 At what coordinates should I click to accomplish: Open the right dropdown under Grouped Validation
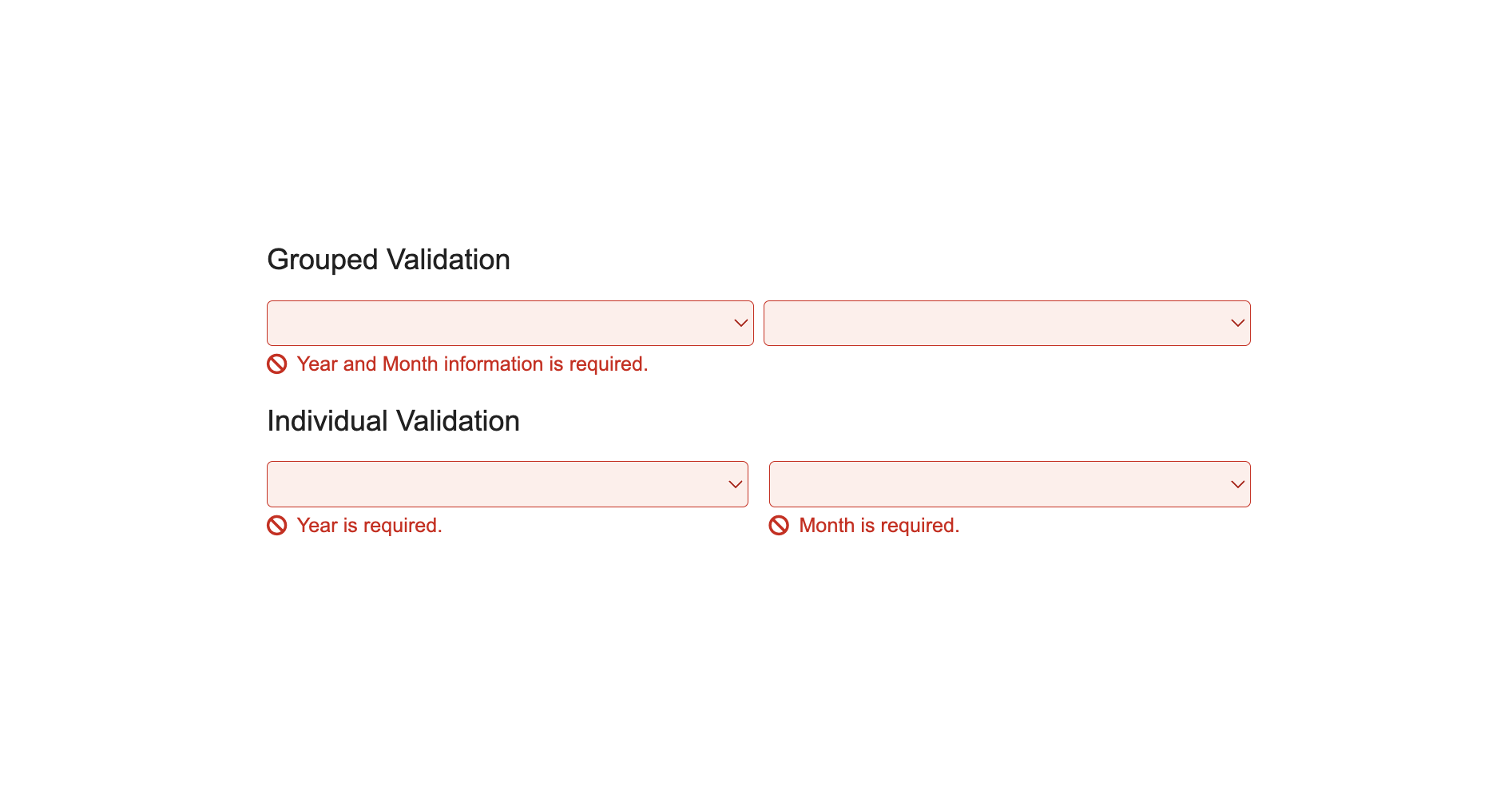pos(1006,324)
